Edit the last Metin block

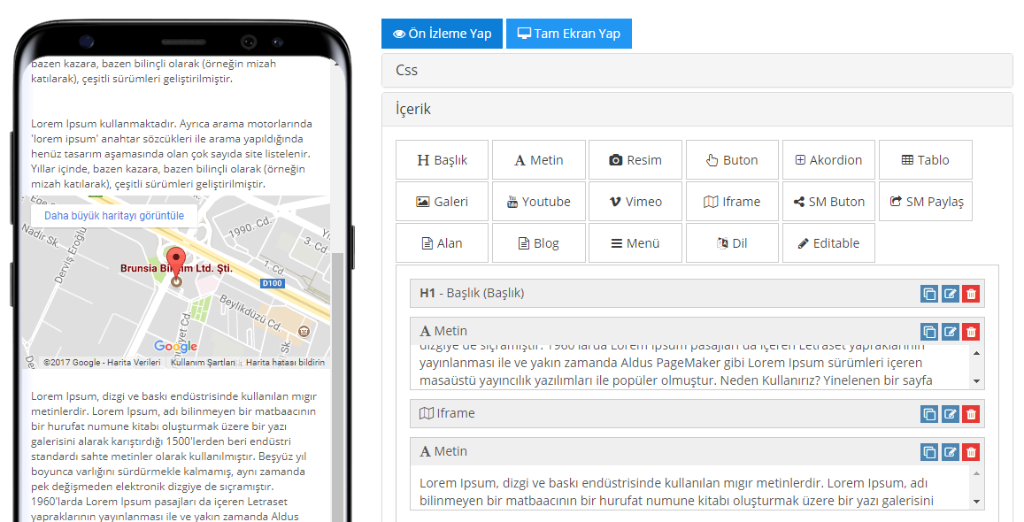(950, 452)
